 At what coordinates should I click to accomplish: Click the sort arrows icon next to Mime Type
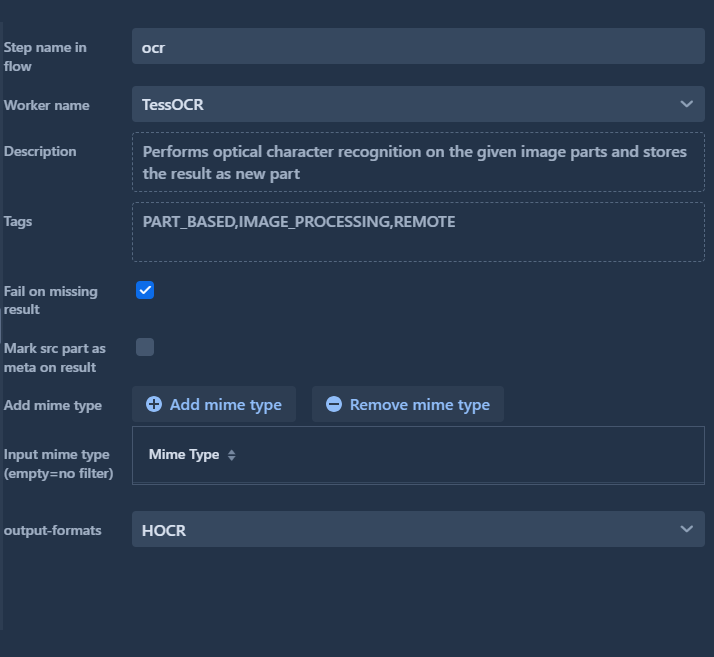pos(231,455)
